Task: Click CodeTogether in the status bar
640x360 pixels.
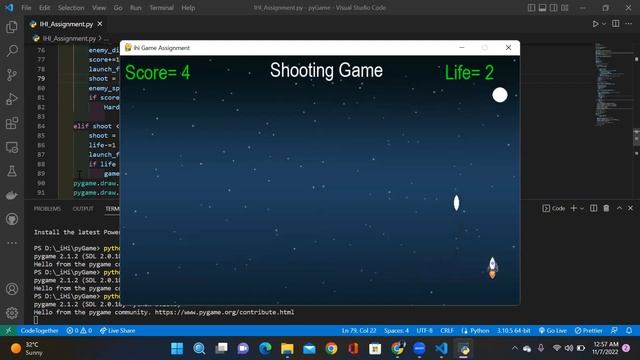Action: tap(39, 331)
